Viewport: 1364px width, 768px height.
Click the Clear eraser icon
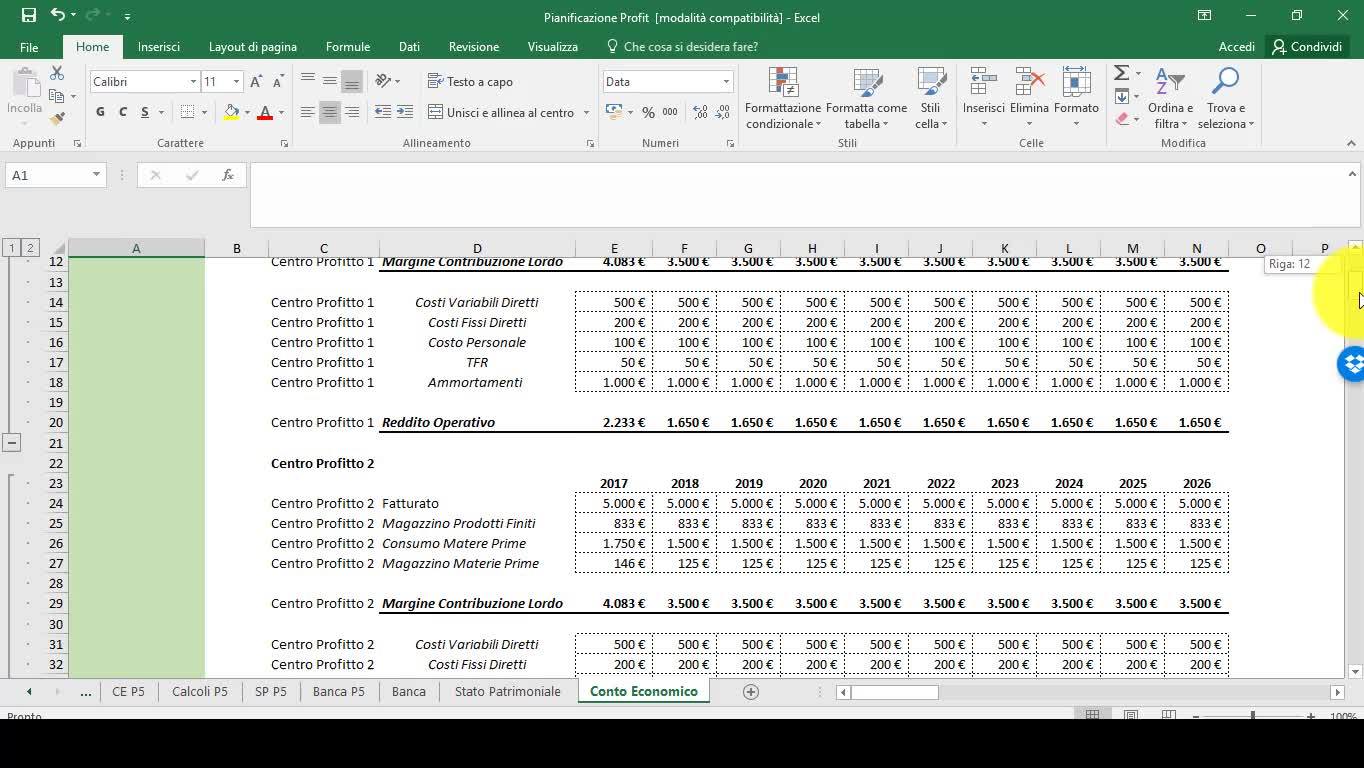(x=1121, y=119)
